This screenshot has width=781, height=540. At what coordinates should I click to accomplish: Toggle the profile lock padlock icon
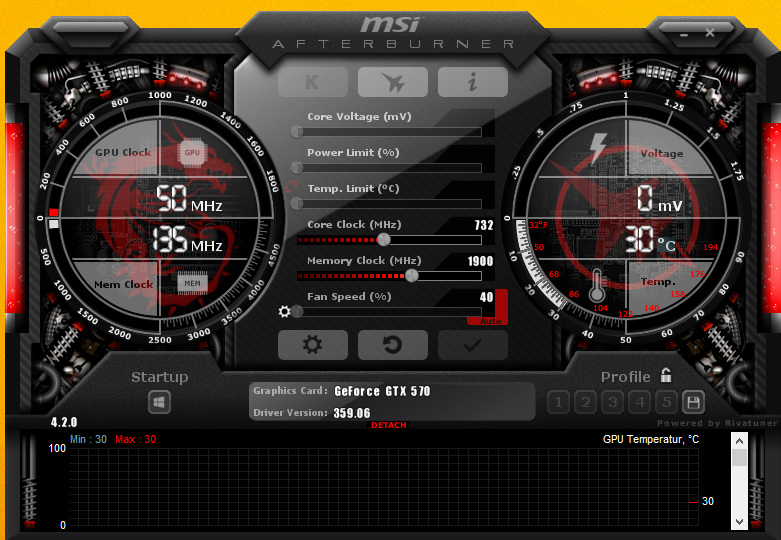(x=666, y=375)
